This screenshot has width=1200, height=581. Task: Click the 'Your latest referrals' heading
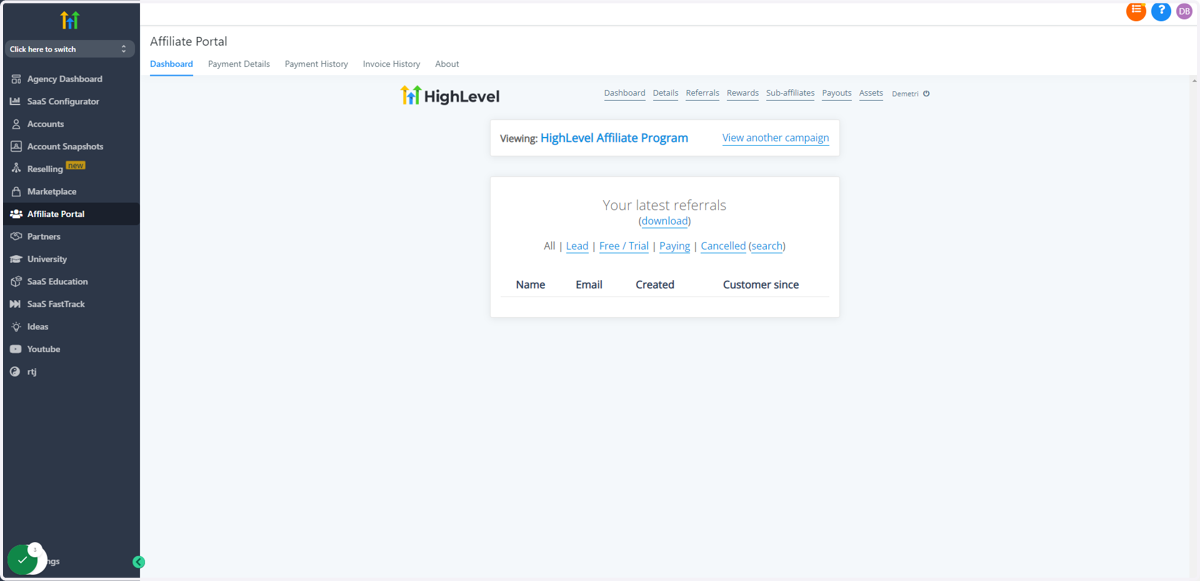(x=664, y=205)
